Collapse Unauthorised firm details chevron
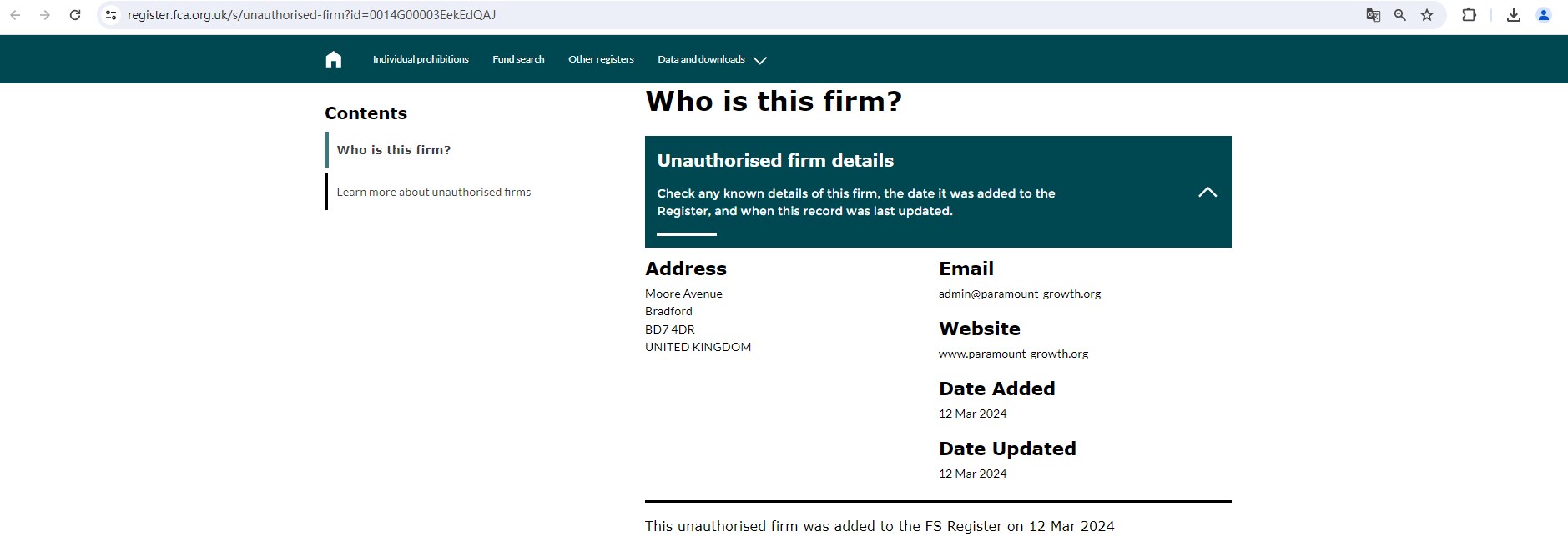This screenshot has width=1568, height=537. coord(1208,192)
